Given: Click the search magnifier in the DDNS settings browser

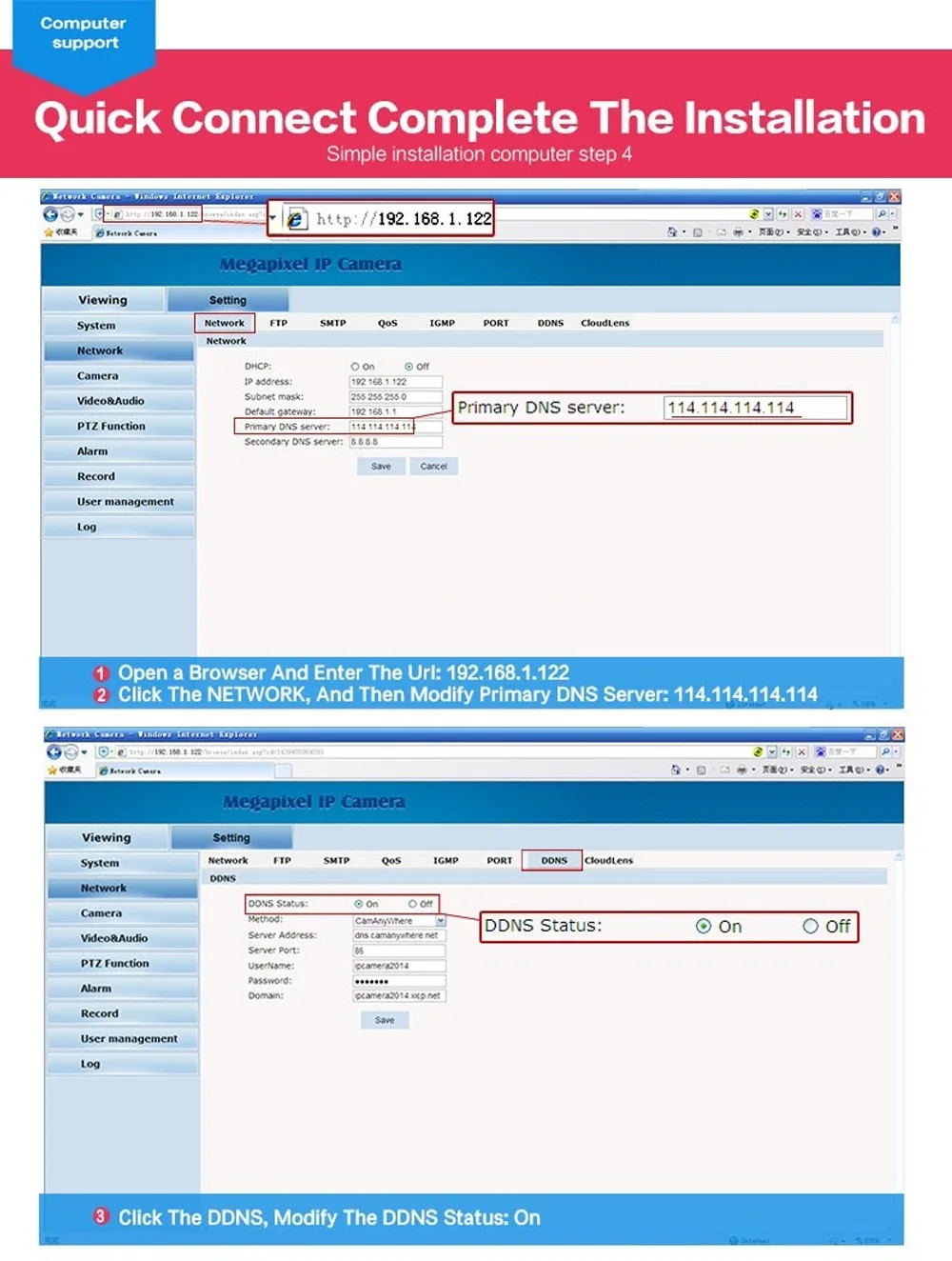Looking at the screenshot, I should (886, 751).
